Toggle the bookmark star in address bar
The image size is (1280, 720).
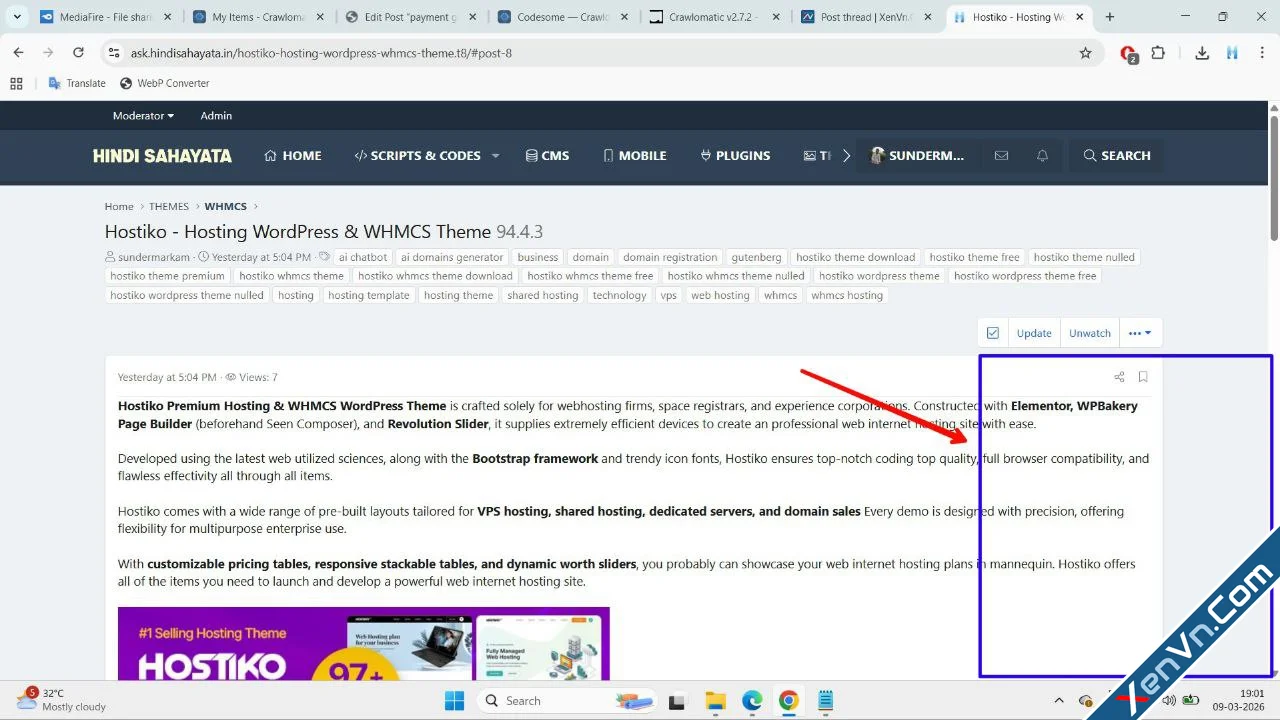click(x=1085, y=53)
